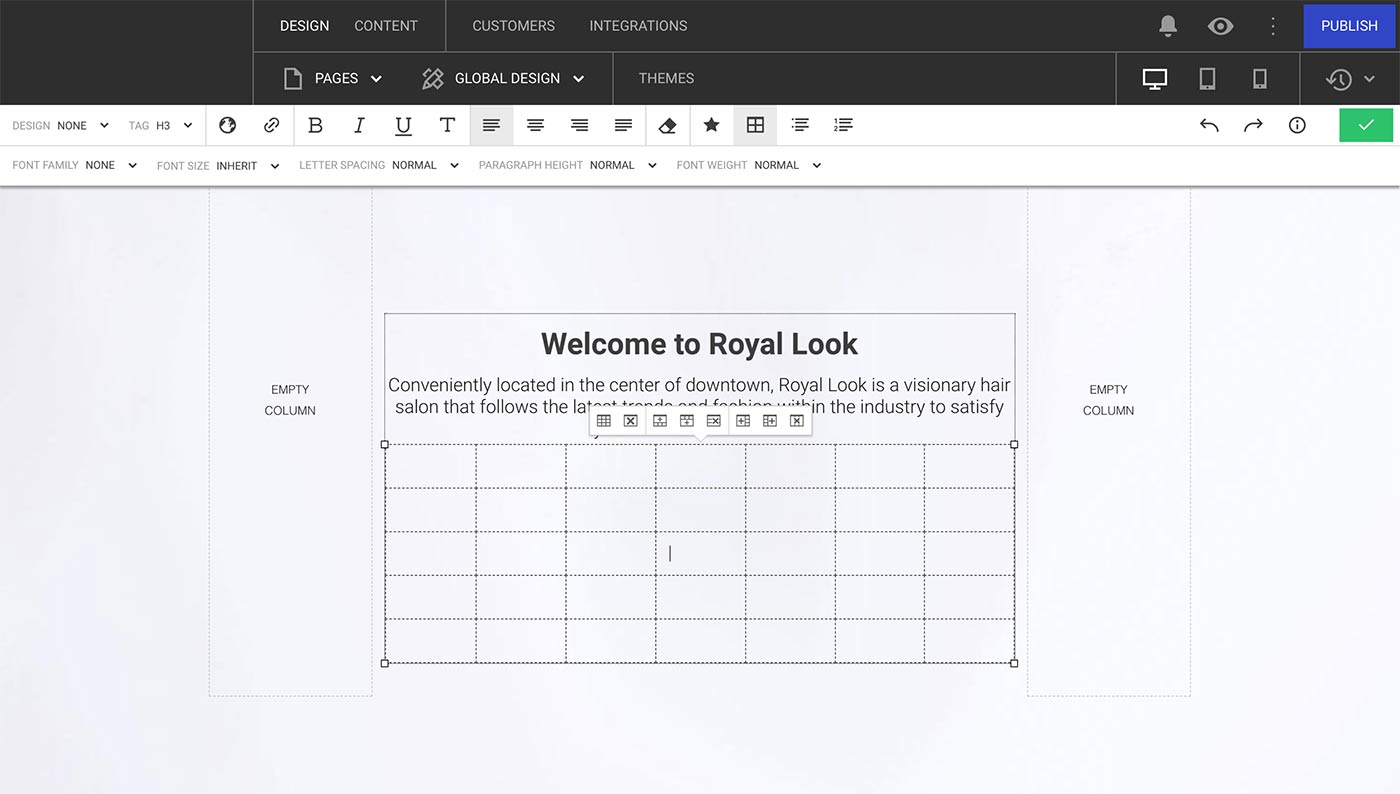Justify text alignment

623,125
